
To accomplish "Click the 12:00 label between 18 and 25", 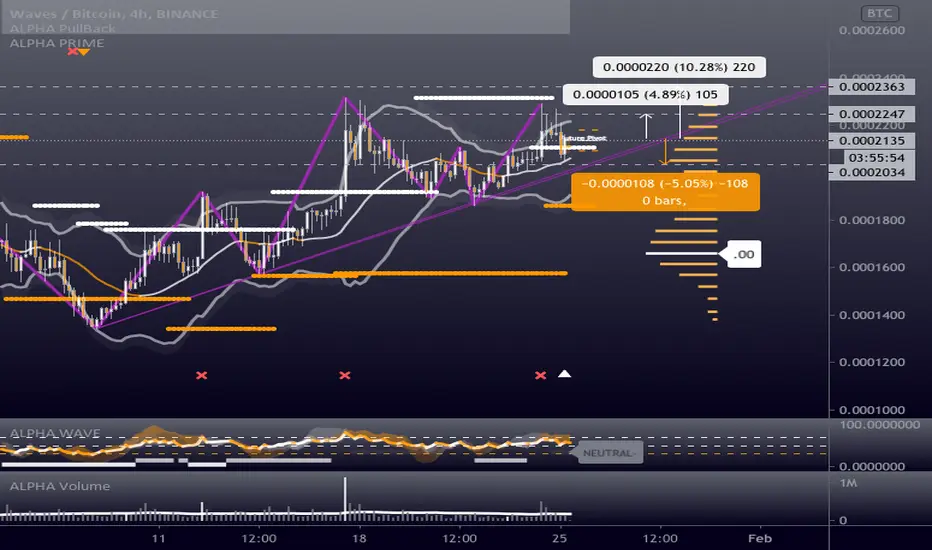I will (x=459, y=539).
